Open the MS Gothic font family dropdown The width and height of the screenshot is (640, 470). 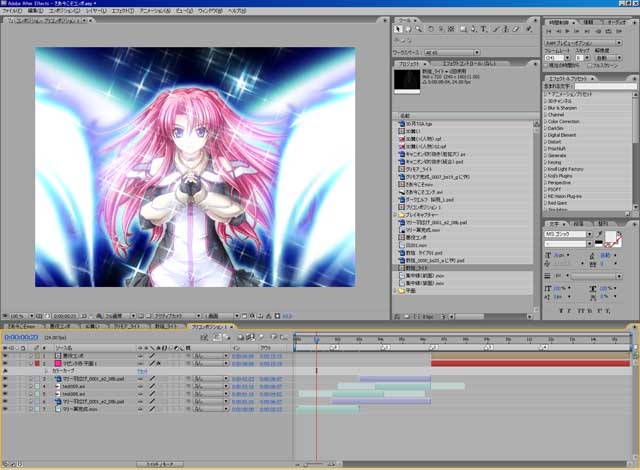[589, 234]
